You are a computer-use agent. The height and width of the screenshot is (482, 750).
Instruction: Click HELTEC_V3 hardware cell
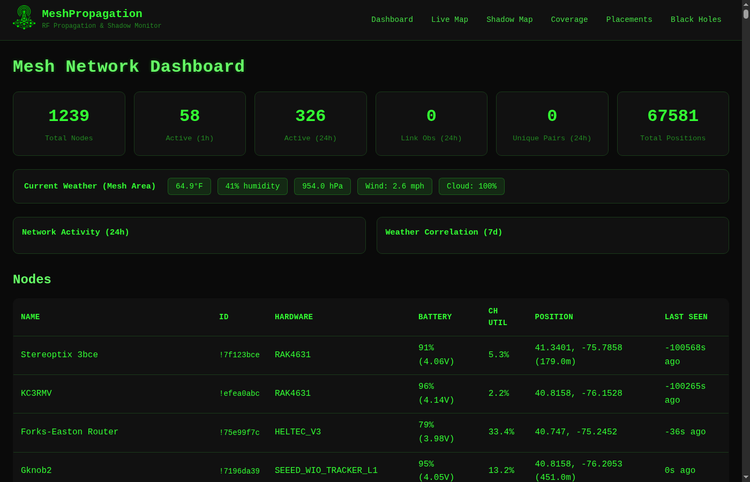(298, 432)
